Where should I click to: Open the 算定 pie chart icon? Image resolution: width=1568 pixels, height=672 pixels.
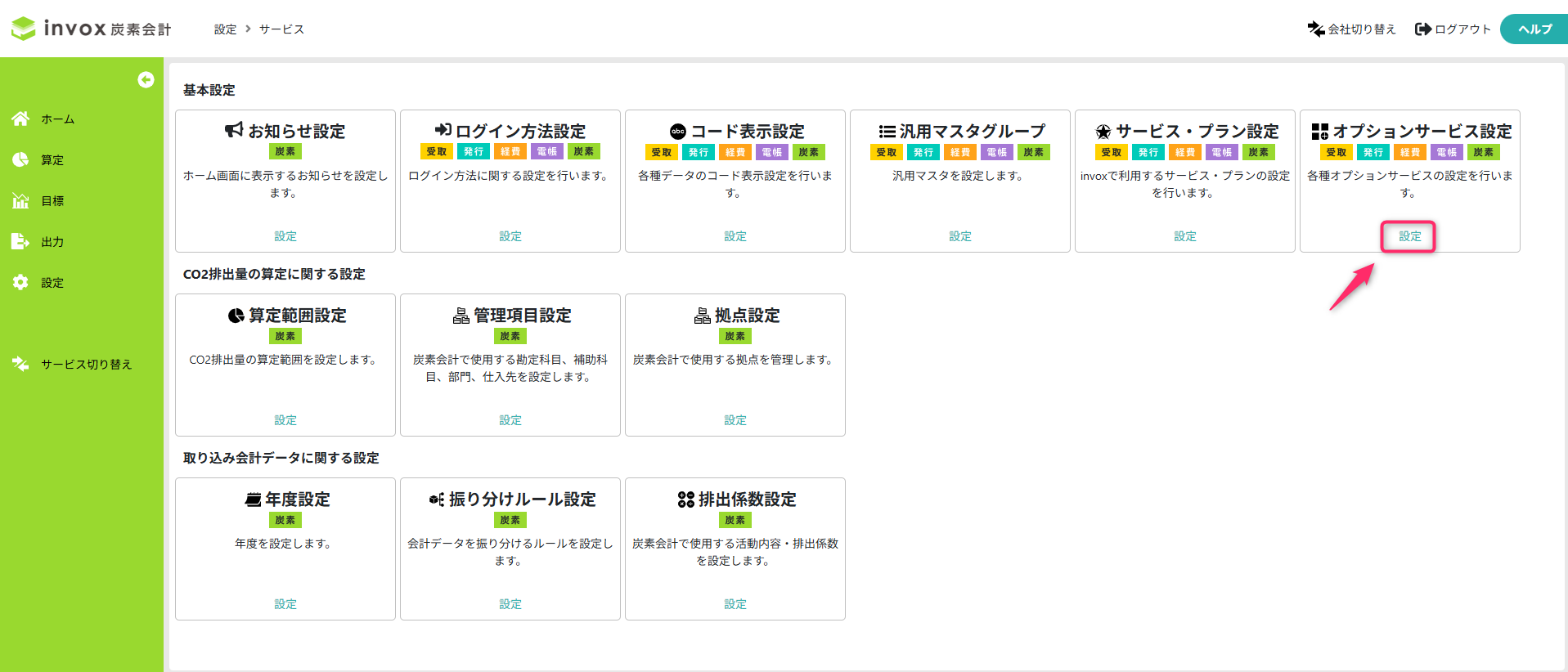(x=20, y=159)
